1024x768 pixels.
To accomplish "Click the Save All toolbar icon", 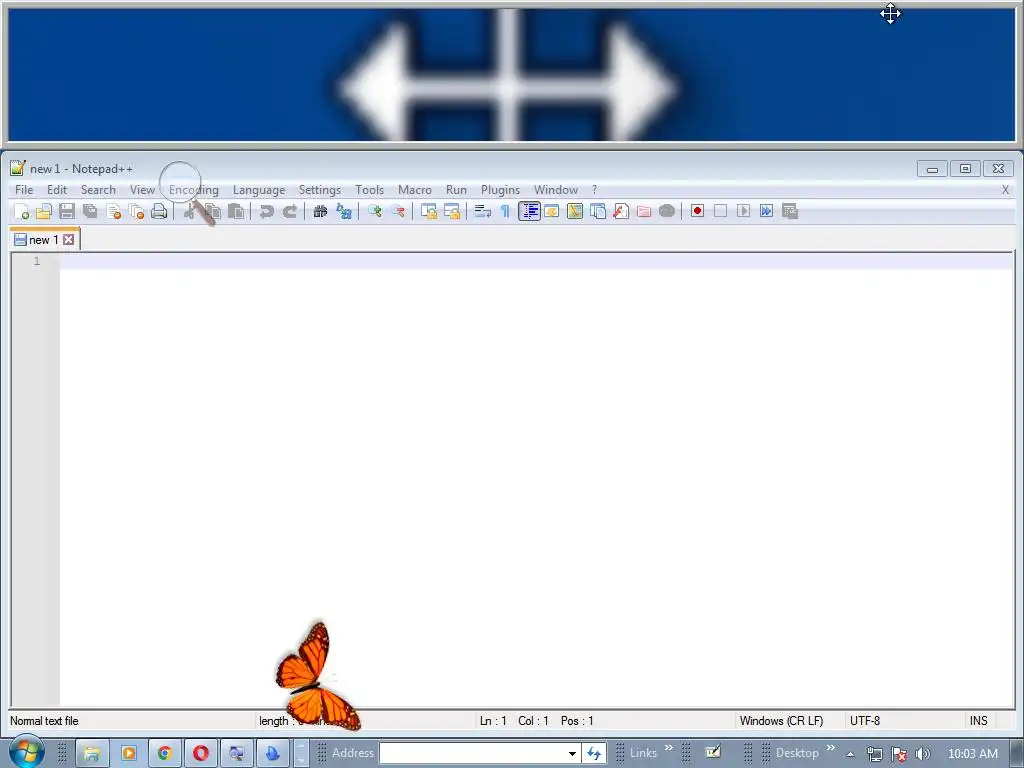I will [x=90, y=211].
